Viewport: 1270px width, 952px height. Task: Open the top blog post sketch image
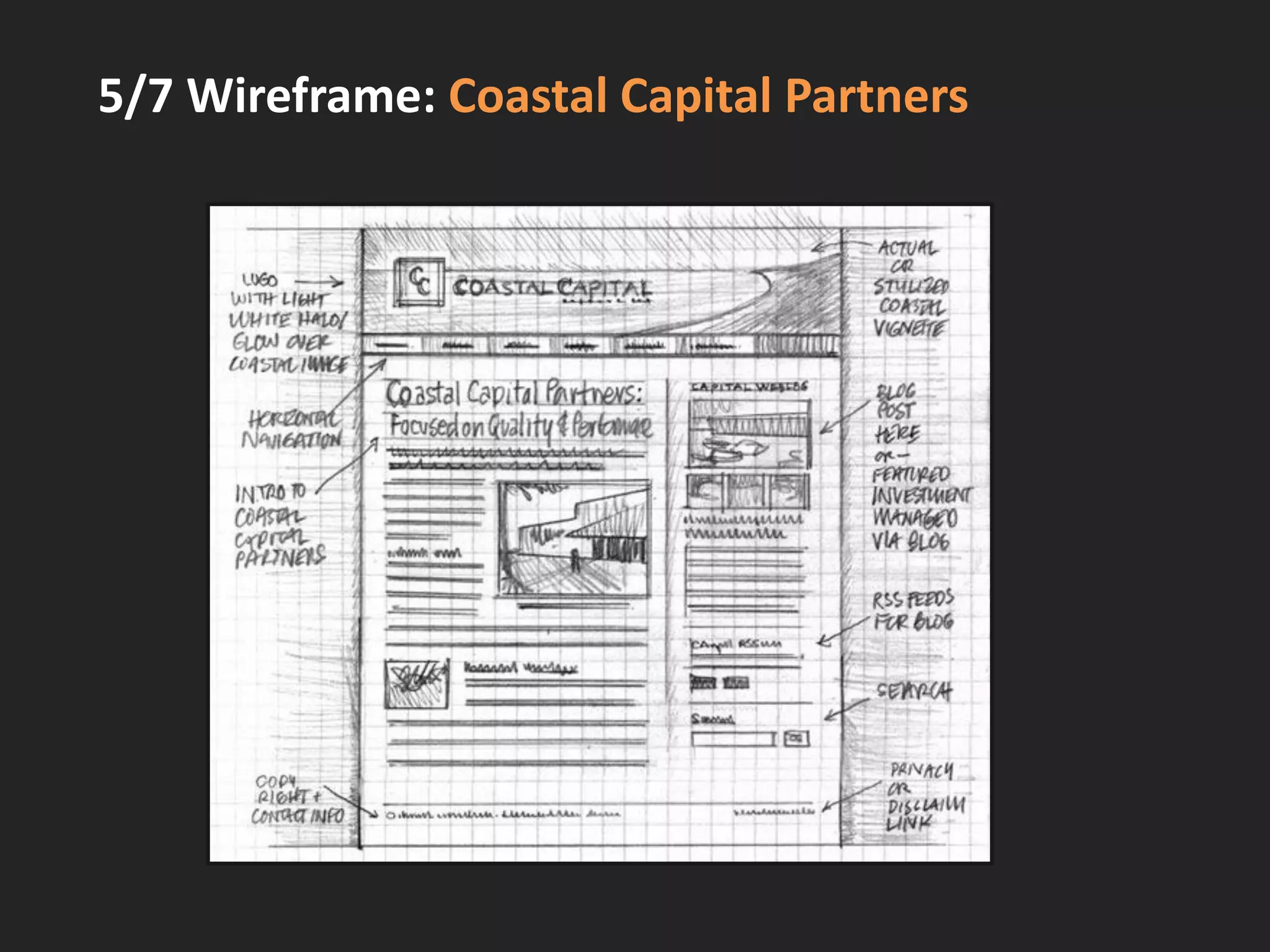tap(748, 434)
